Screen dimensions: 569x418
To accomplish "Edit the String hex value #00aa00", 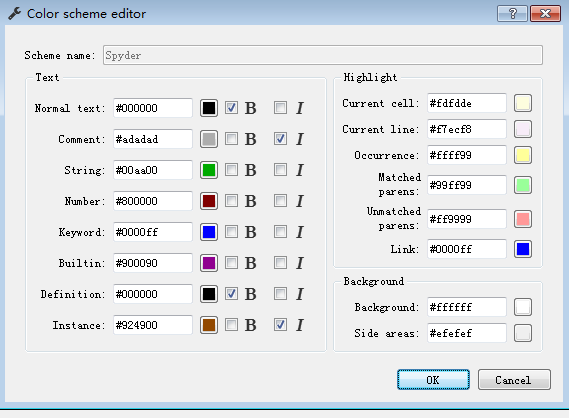I will [152, 170].
